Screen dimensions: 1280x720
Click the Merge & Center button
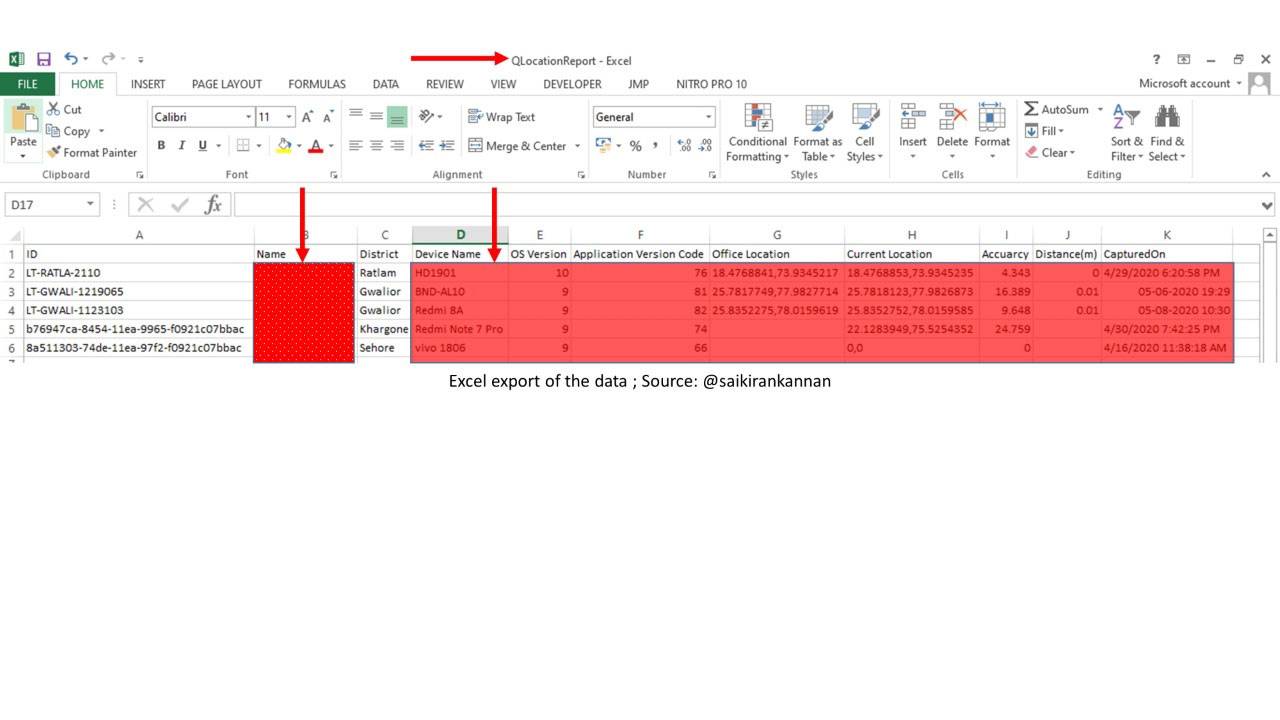click(x=517, y=146)
